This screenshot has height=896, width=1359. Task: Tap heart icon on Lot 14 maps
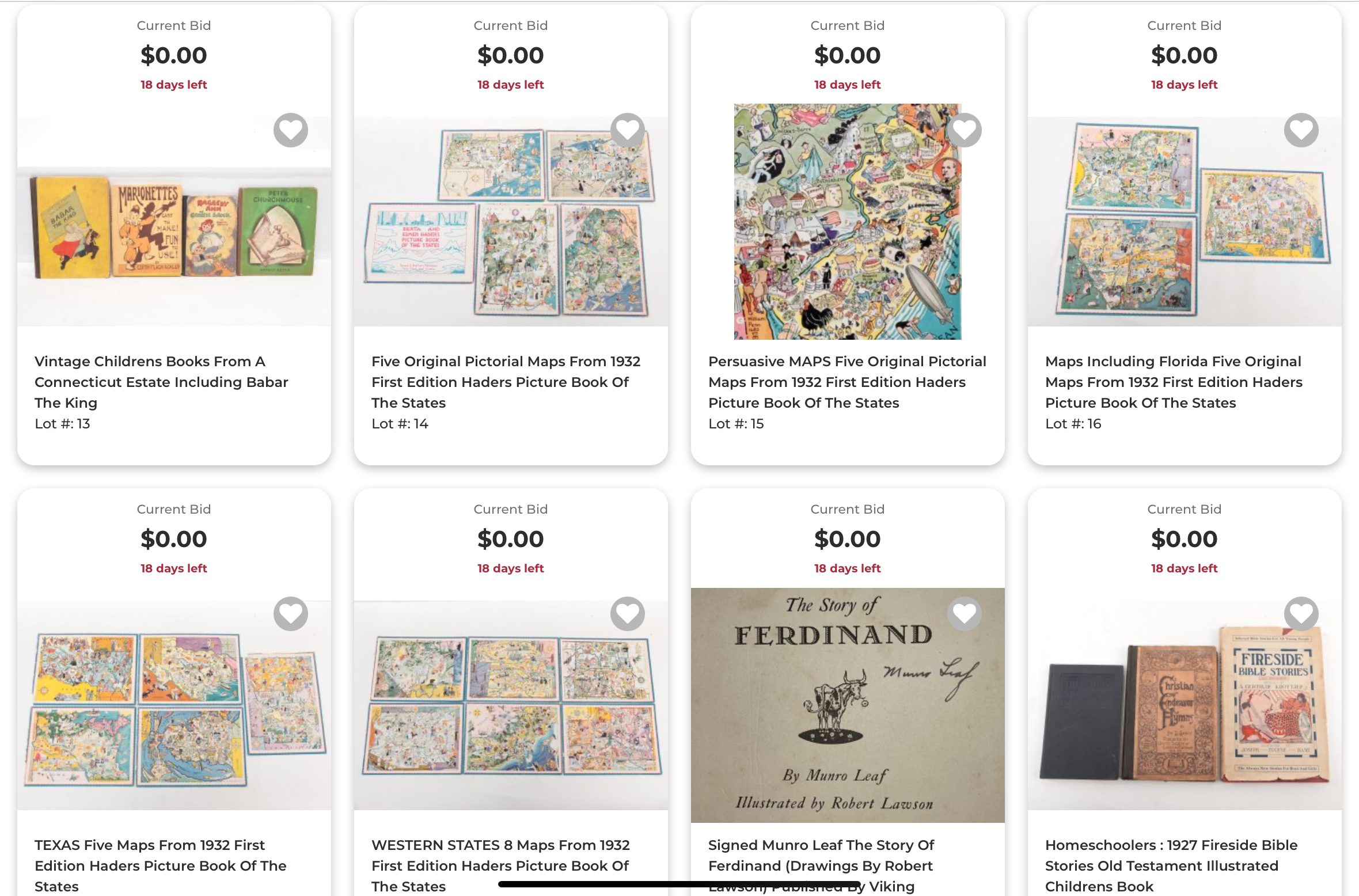point(628,130)
